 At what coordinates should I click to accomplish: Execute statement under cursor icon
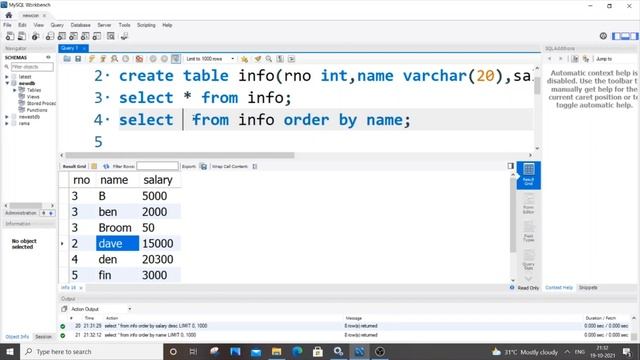coord(103,59)
